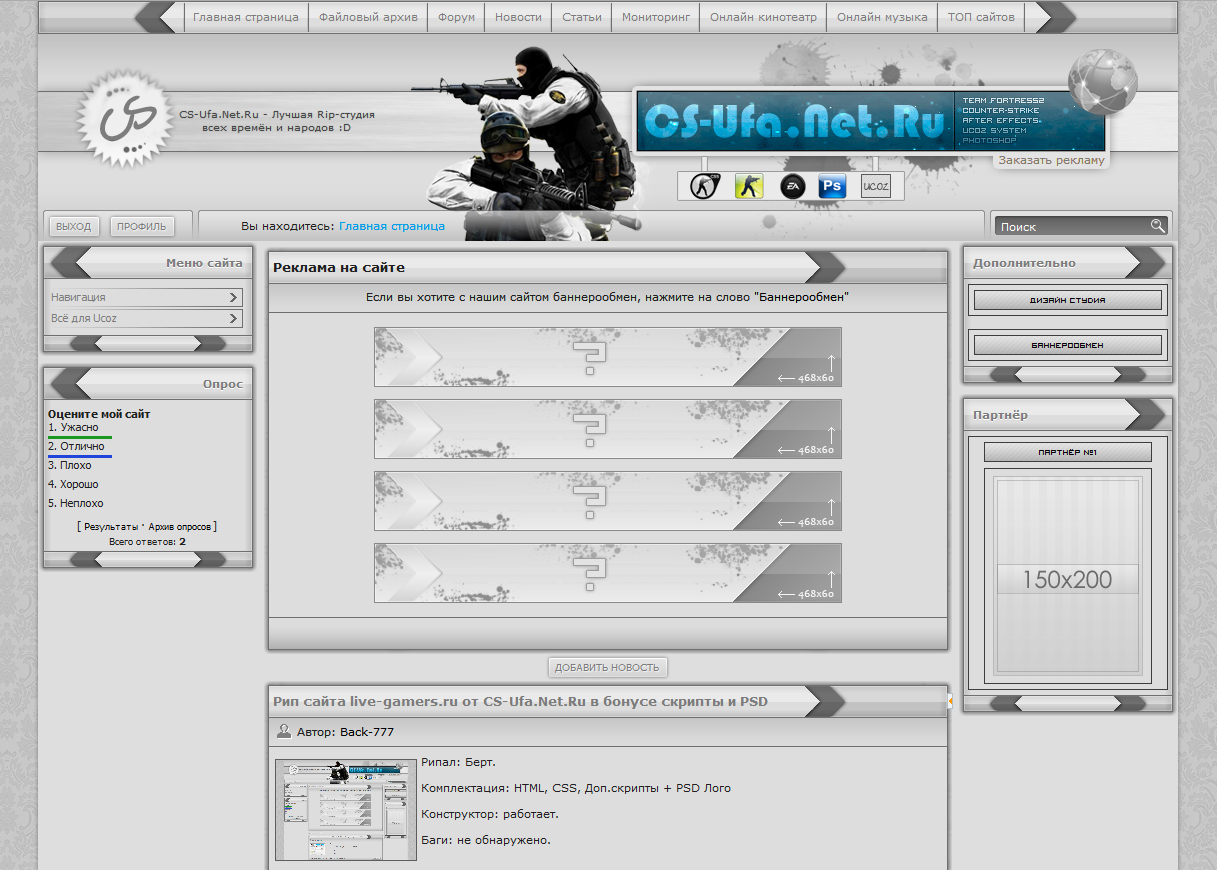
Task: Click the "Всего ответов: 2" text
Action: (x=148, y=542)
